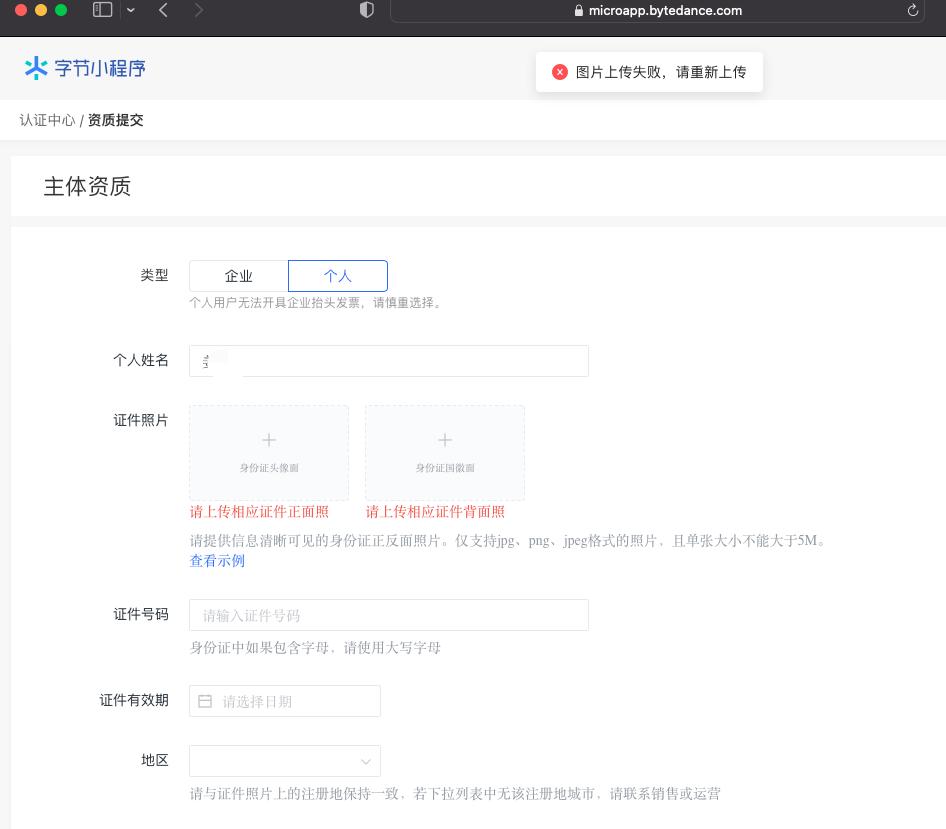Screen dimensions: 946x829
Task: Open the 查看示例 link
Action: pos(217,561)
